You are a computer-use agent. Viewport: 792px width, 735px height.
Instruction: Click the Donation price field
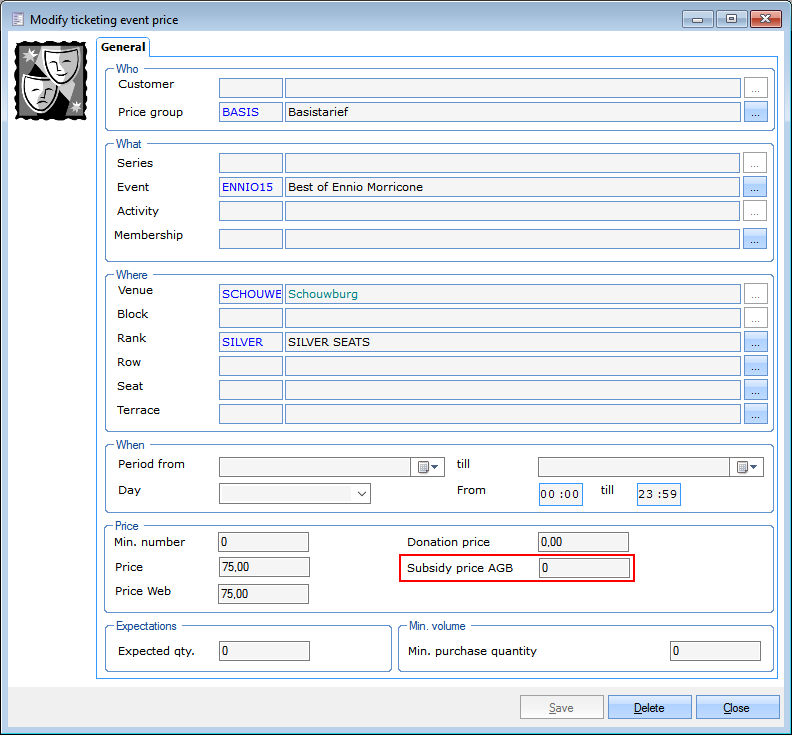tap(583, 542)
